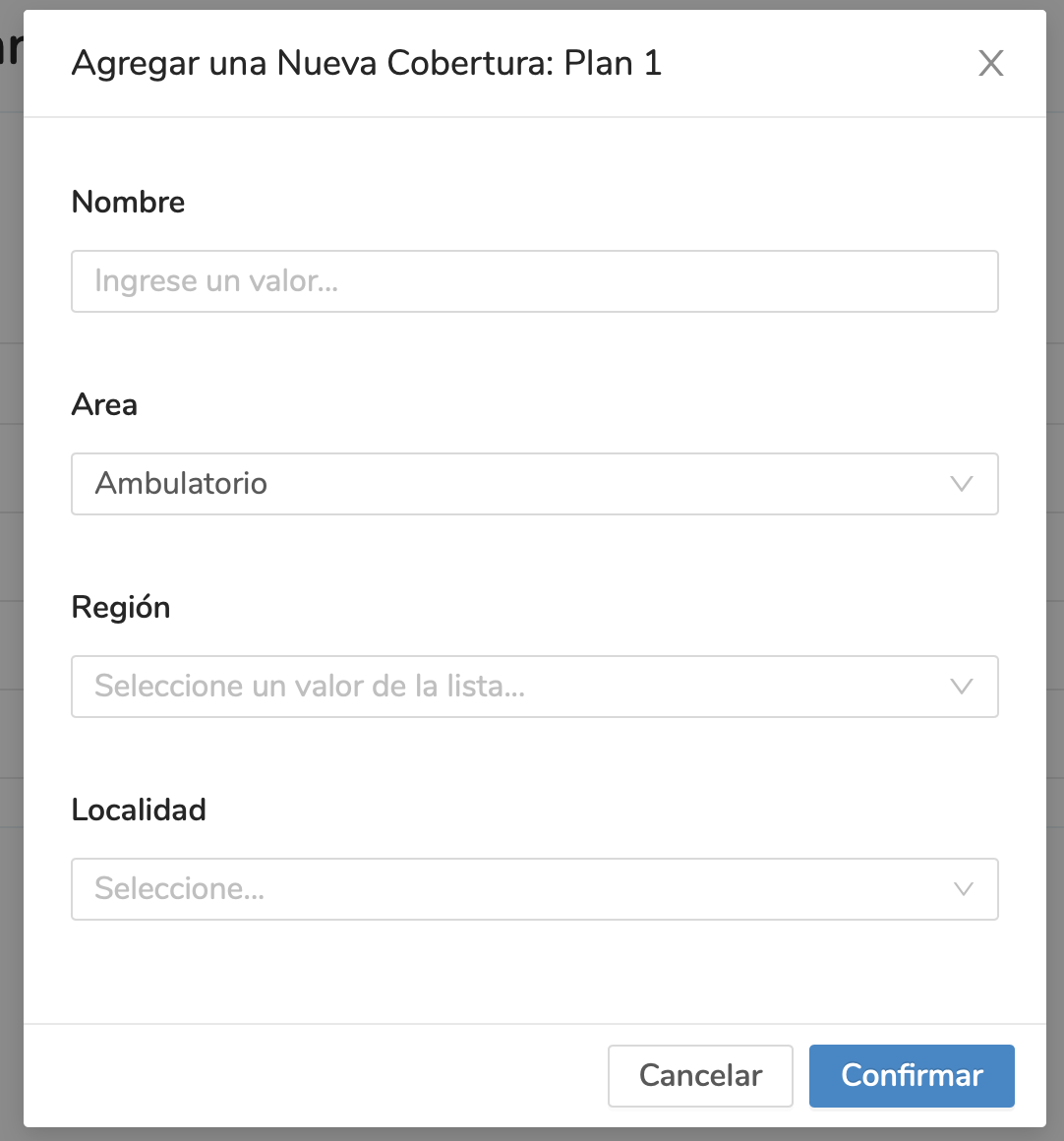
Task: Click the dialog title 'Agregar una Nueva Cobertura: Plan 1'
Action: point(367,63)
